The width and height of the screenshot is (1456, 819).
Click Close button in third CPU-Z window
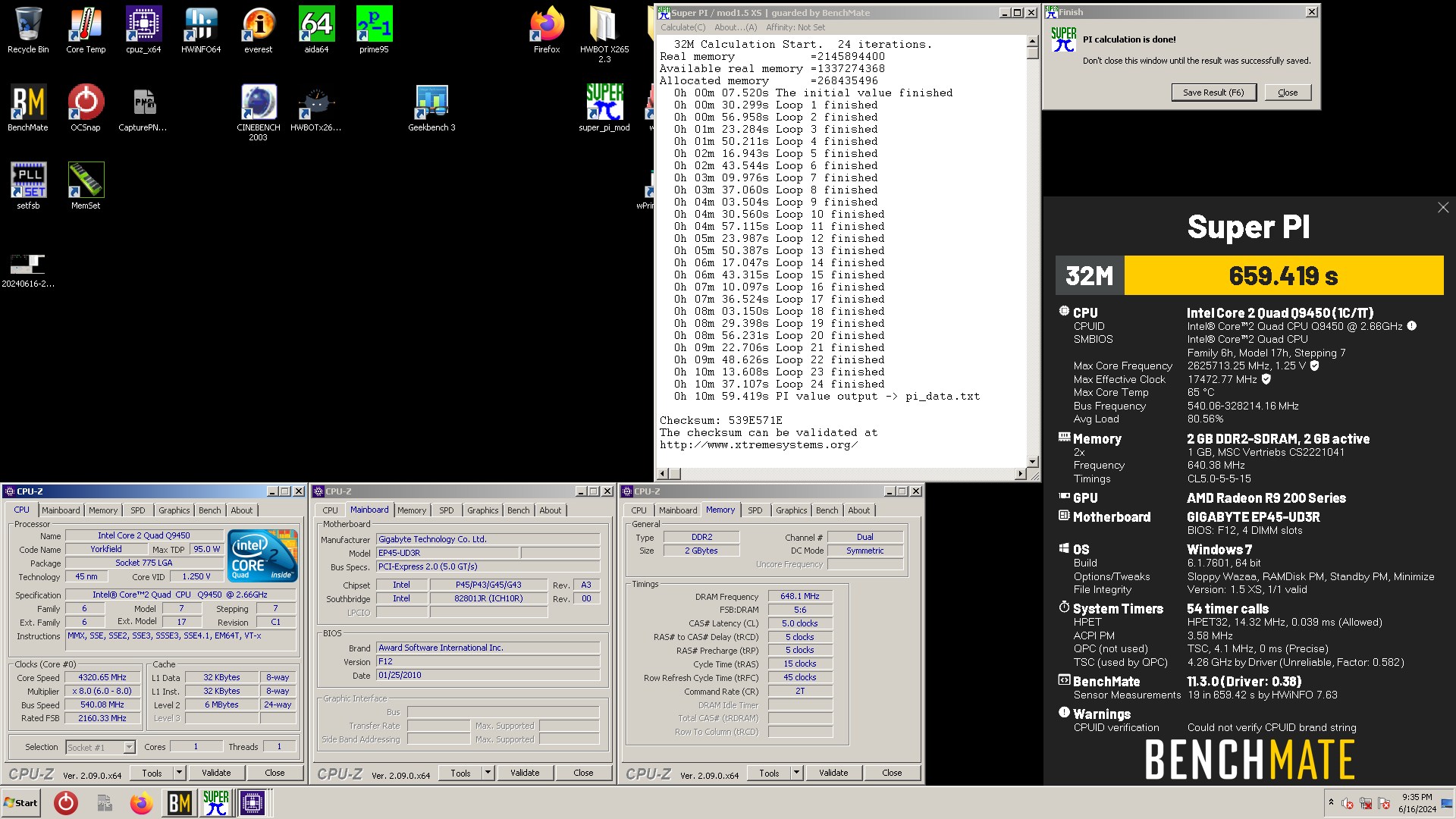point(892,773)
